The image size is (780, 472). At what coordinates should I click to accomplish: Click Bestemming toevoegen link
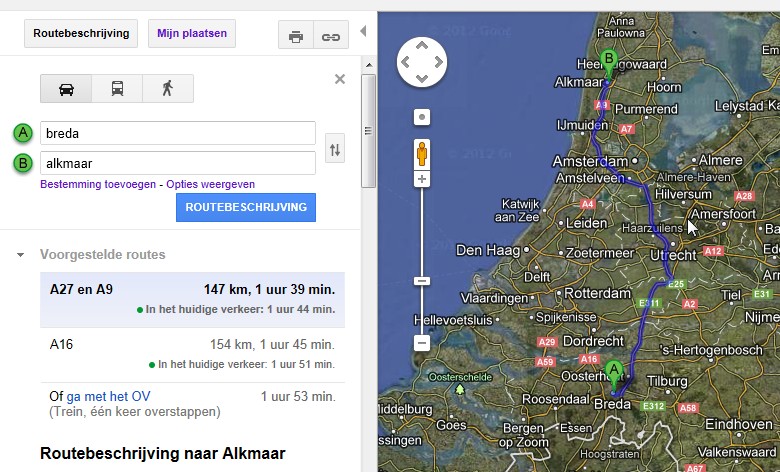tap(98, 184)
